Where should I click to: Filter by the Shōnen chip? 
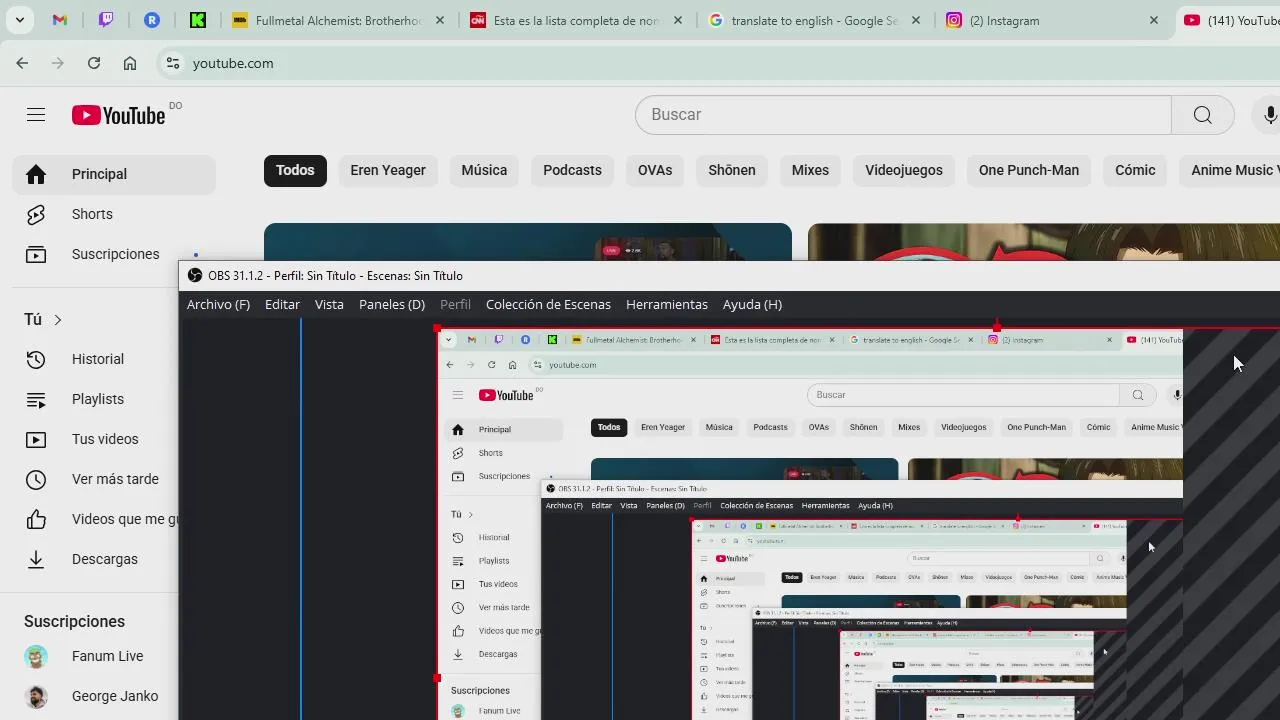tap(732, 170)
